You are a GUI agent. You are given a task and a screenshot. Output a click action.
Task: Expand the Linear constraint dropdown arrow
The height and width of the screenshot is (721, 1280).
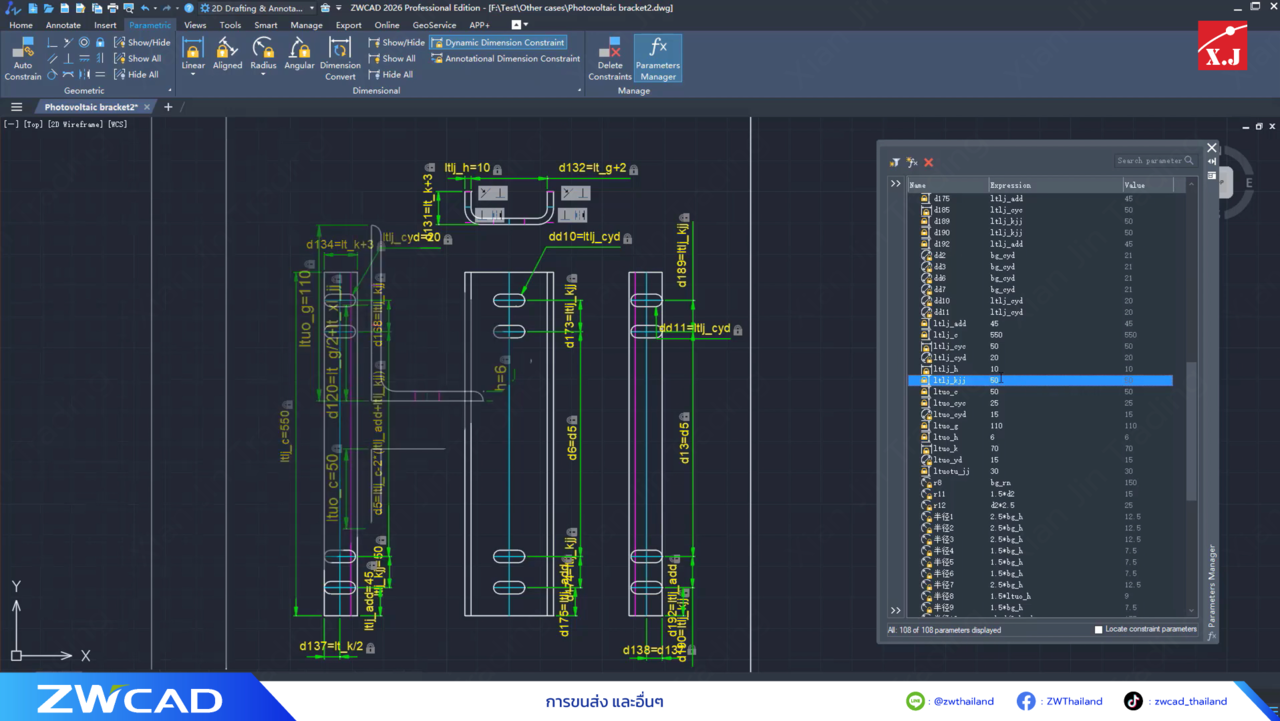pos(193,75)
